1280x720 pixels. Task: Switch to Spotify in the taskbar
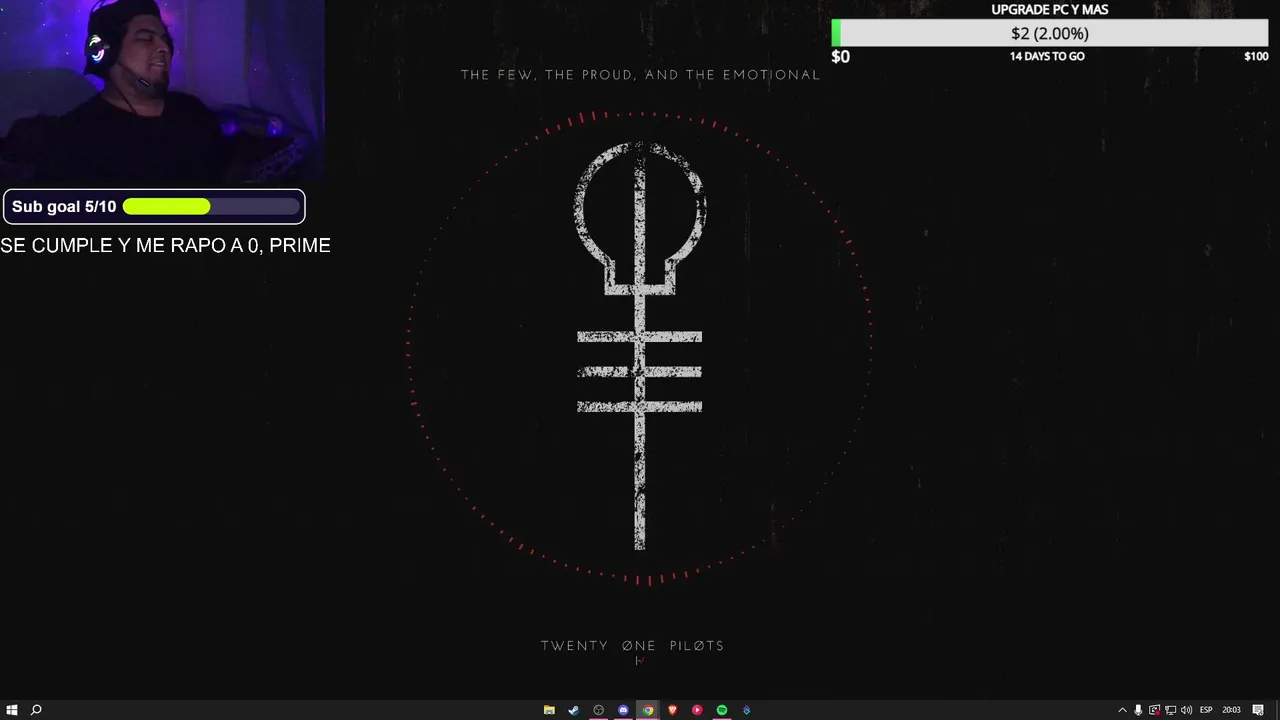721,710
